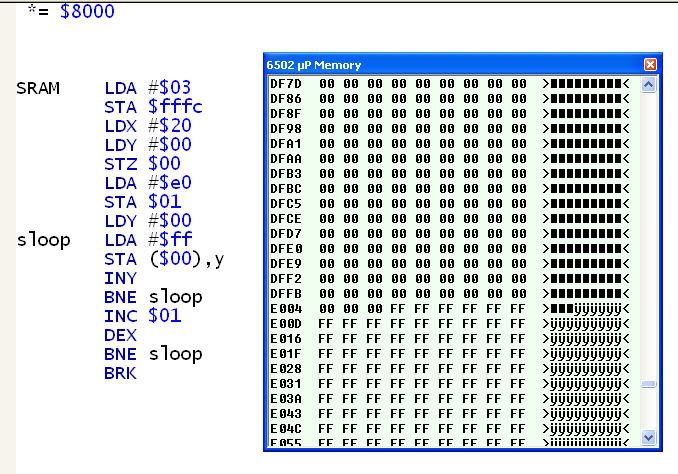Click the E004 memory row address
The image size is (678, 474).
pos(286,309)
